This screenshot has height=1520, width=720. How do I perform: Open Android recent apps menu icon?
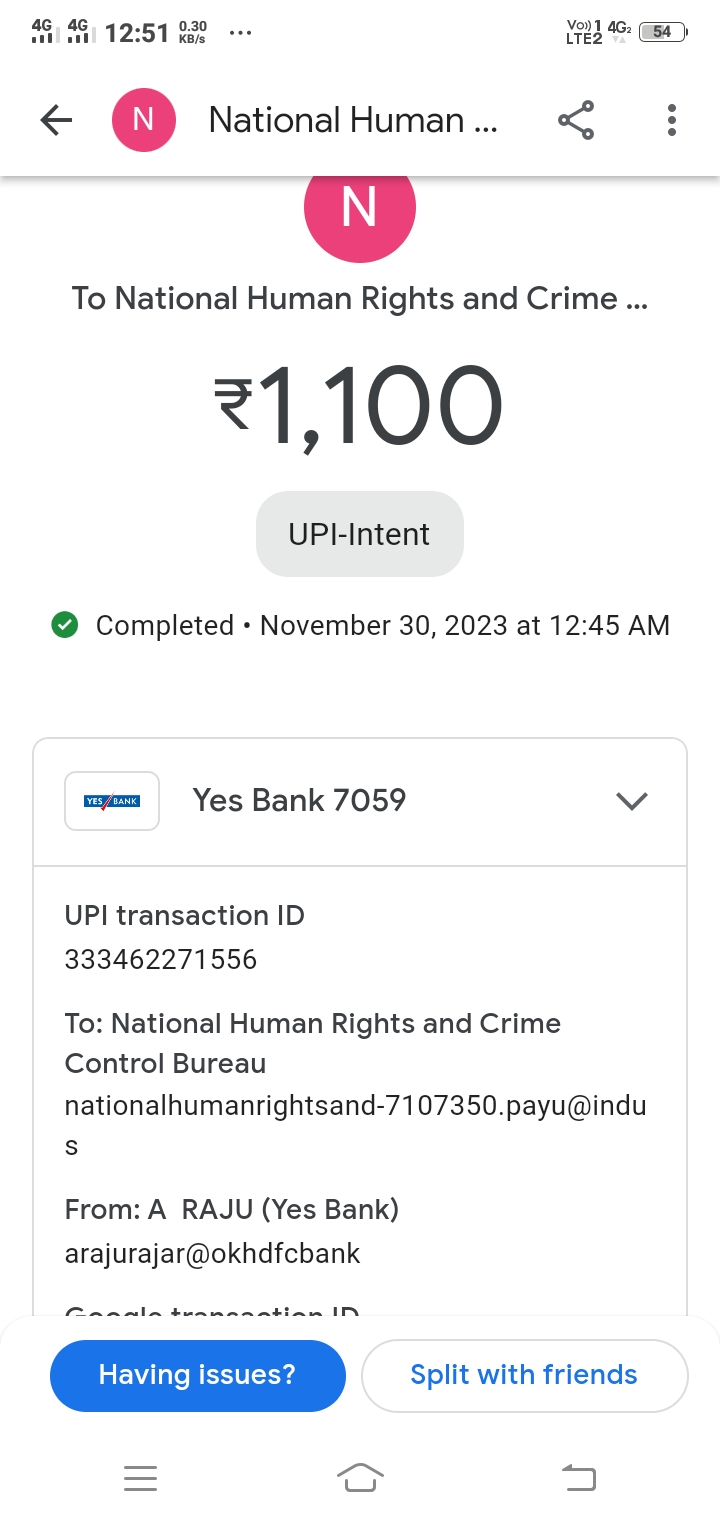[140, 1478]
